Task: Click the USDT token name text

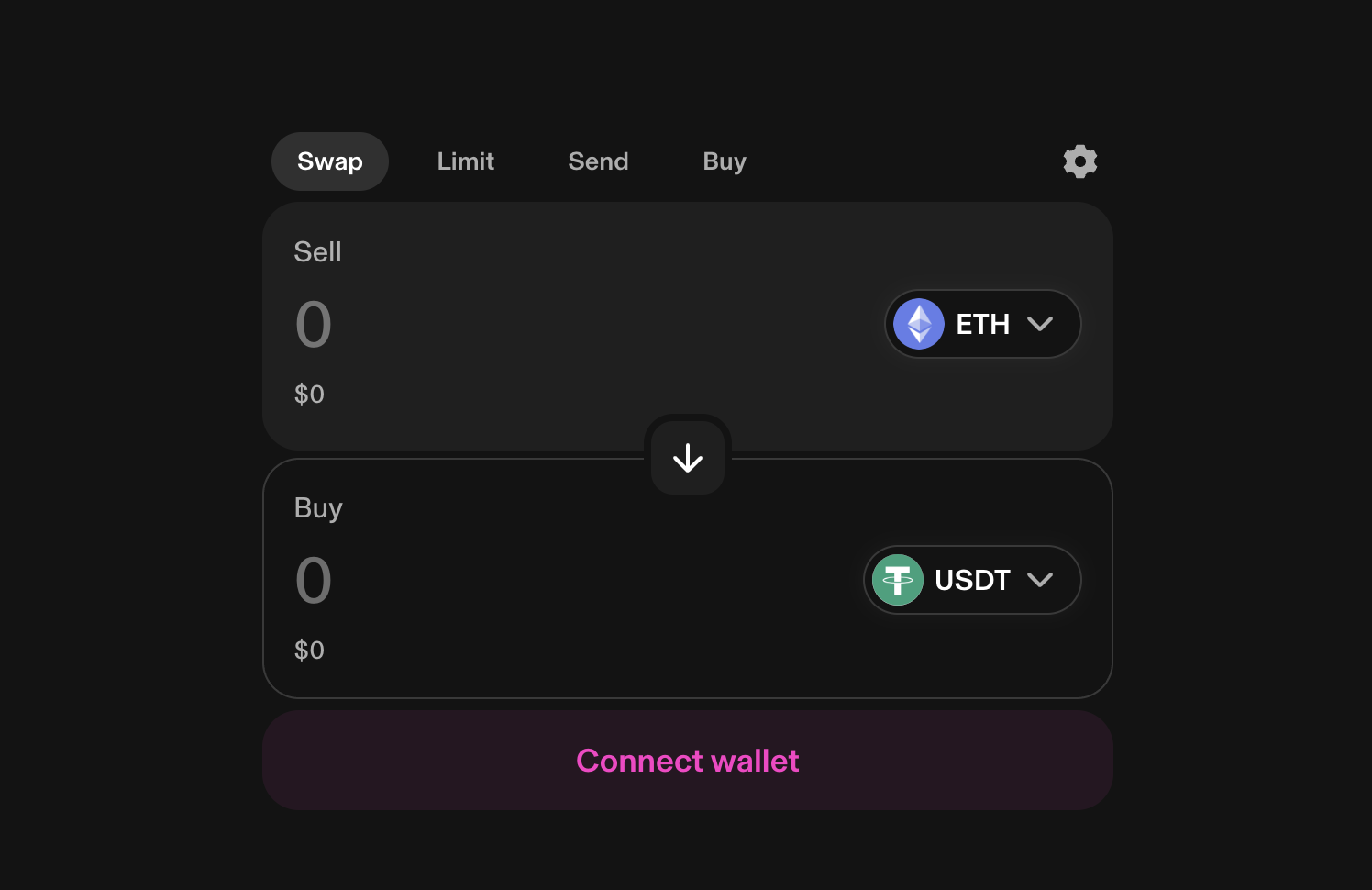Action: (x=972, y=580)
